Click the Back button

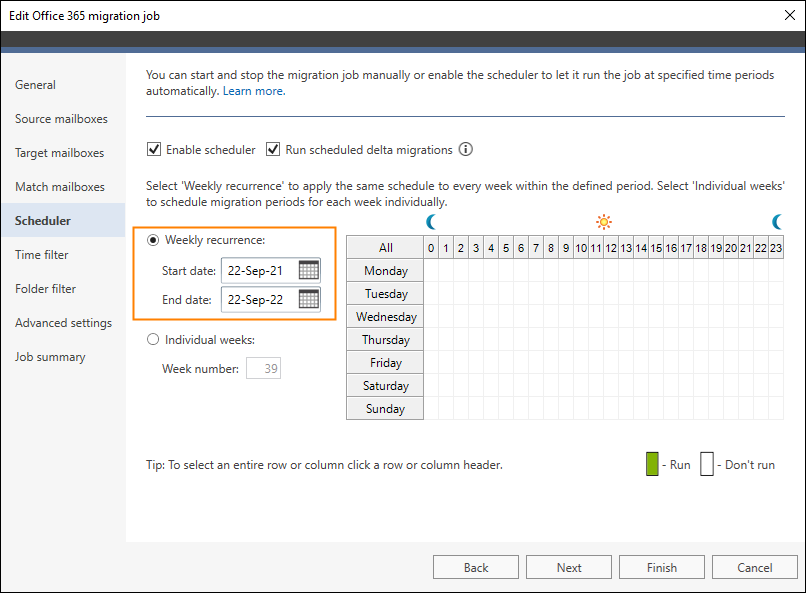click(x=475, y=567)
